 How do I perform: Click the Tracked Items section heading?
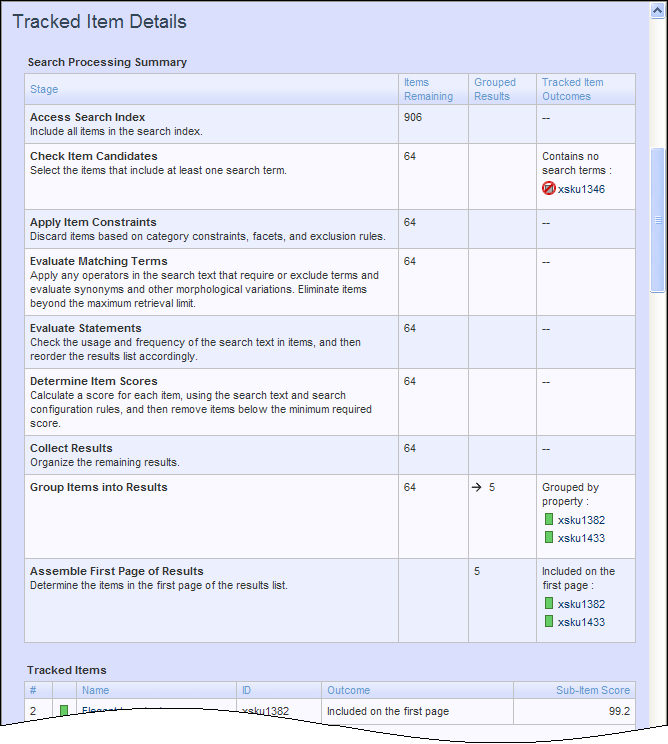point(66,670)
